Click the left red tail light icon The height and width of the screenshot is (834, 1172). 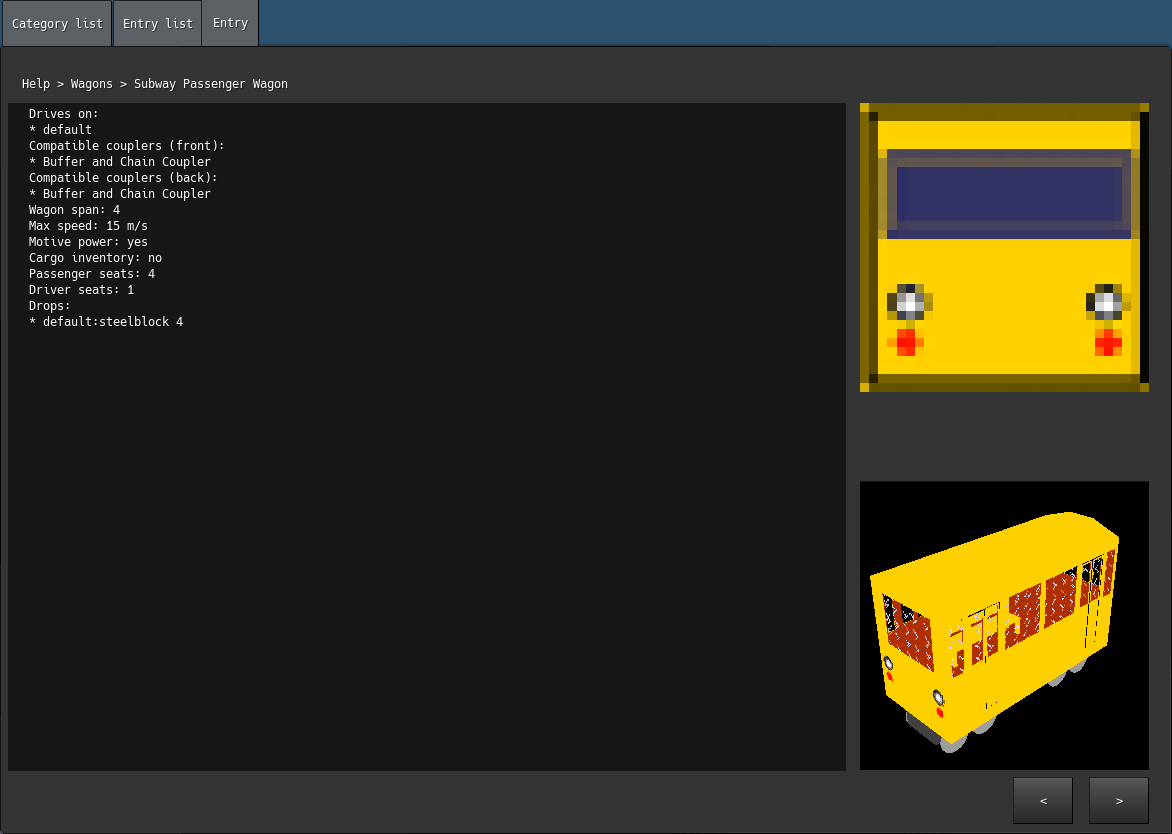tap(906, 342)
